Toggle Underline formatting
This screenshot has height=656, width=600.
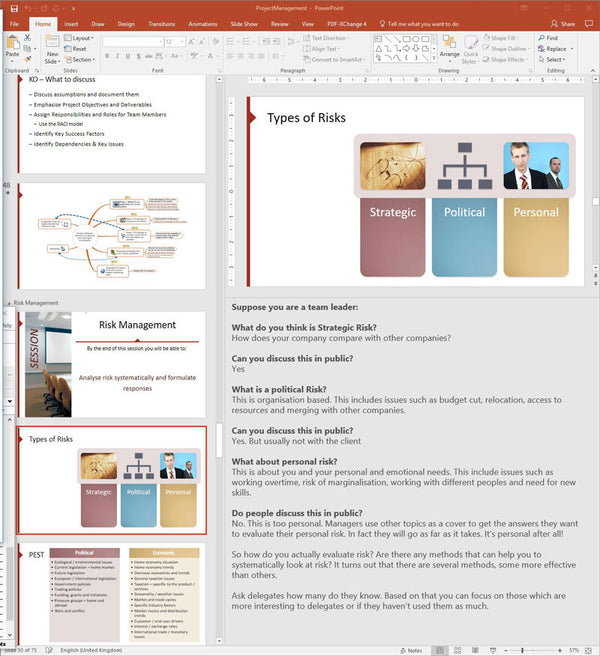128,56
